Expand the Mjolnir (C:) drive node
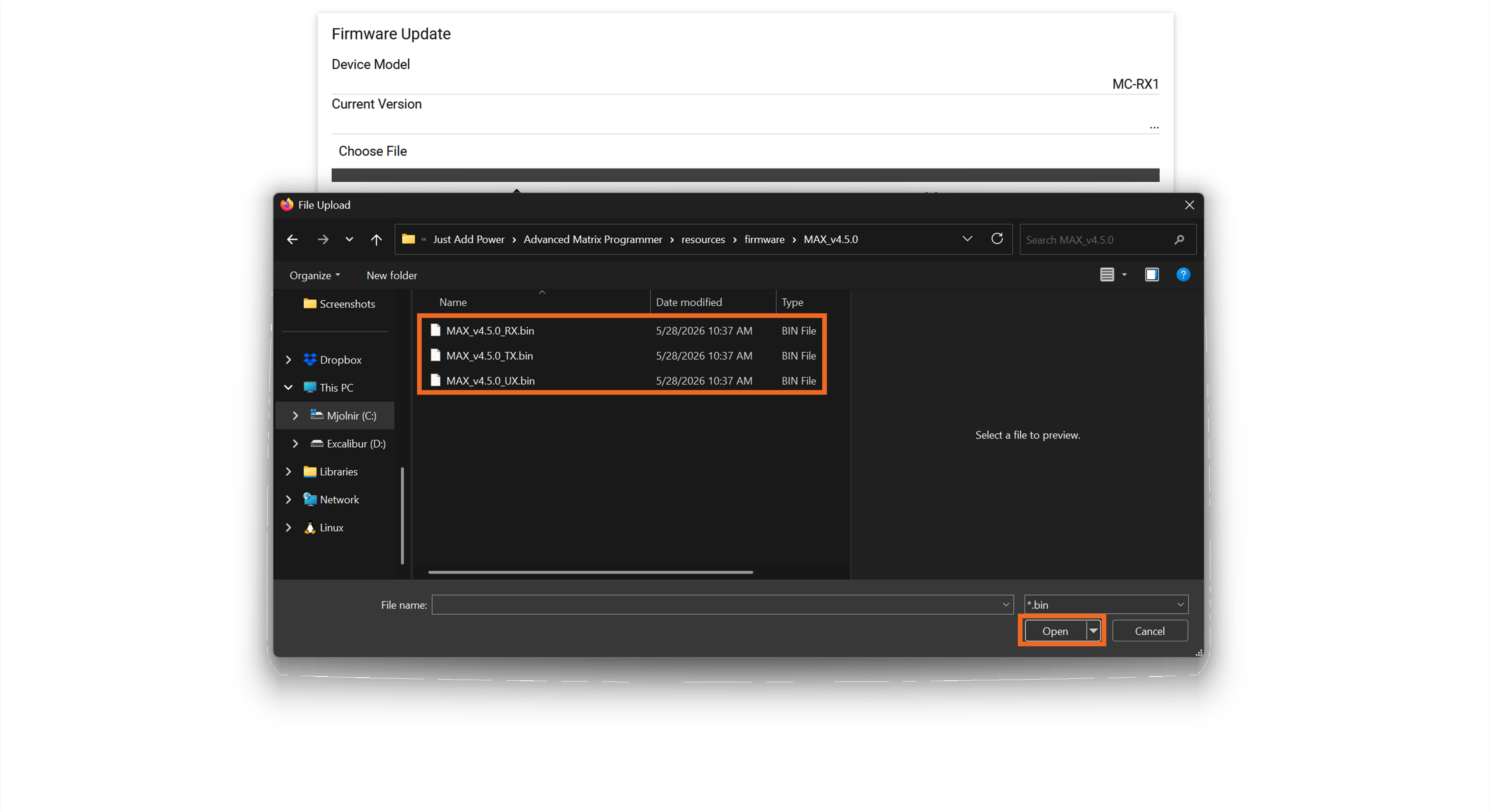This screenshot has height=812, width=1490. coord(295,415)
